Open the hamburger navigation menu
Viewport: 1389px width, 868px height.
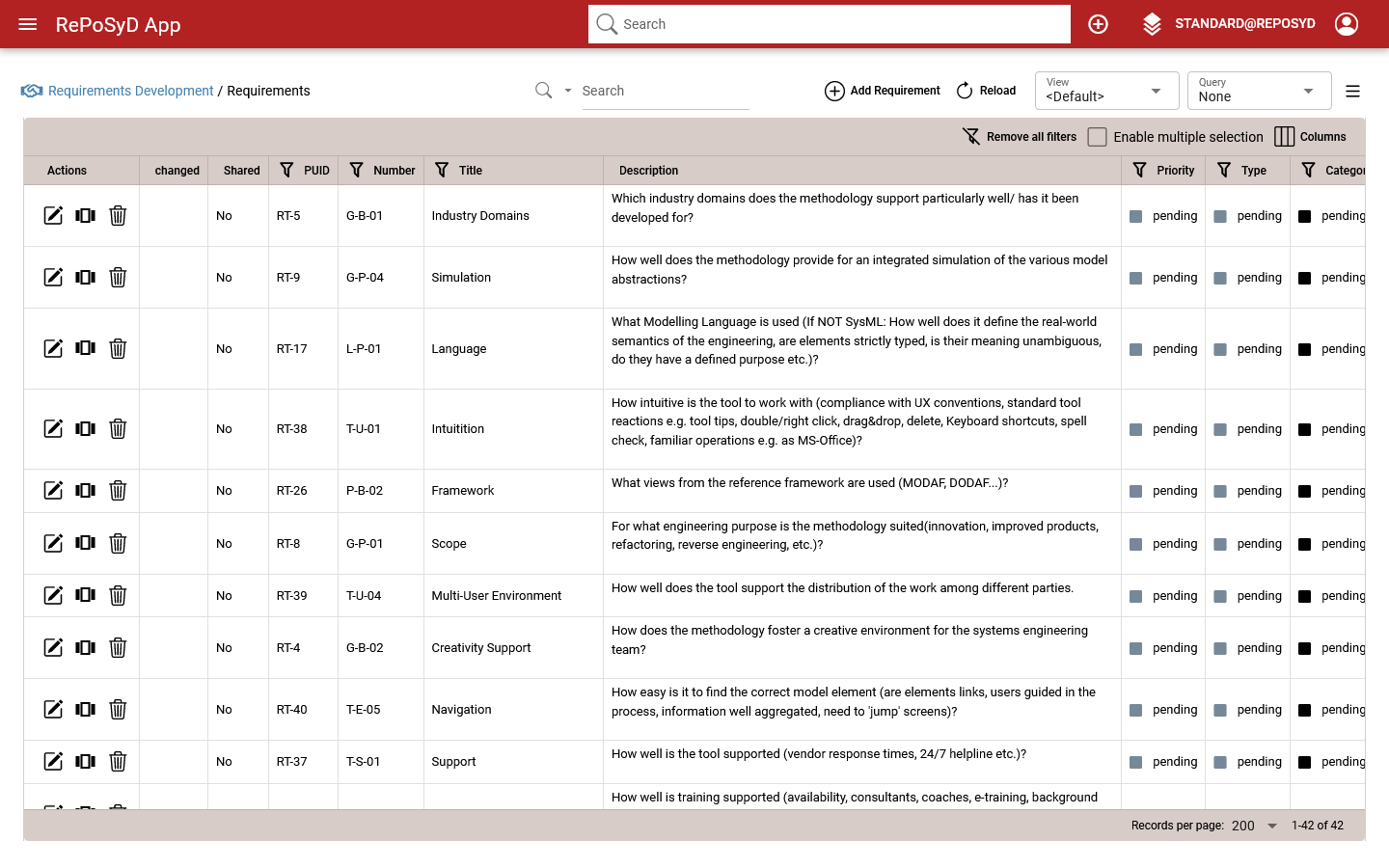pos(28,24)
